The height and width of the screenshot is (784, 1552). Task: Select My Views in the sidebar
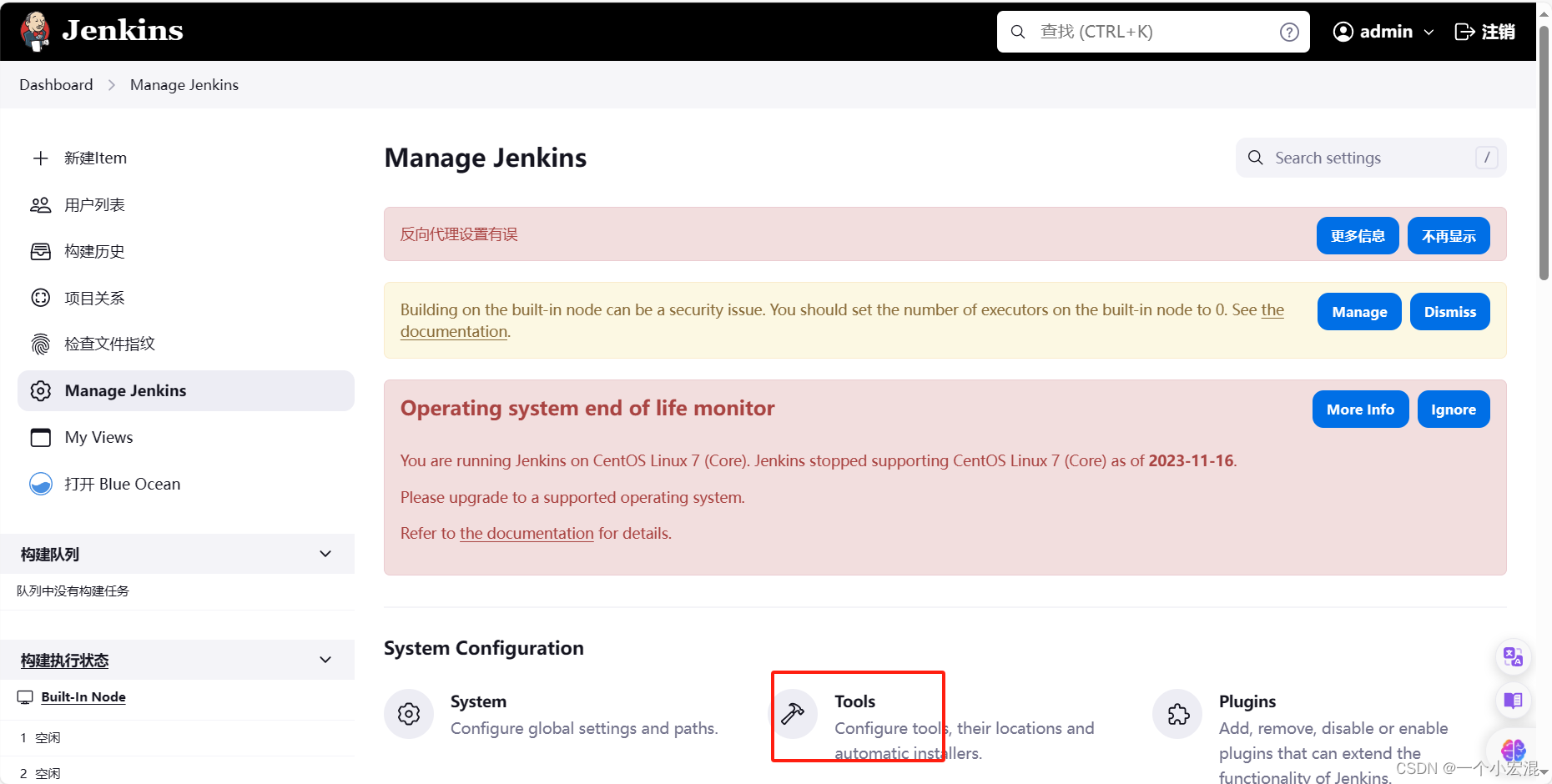[98, 437]
